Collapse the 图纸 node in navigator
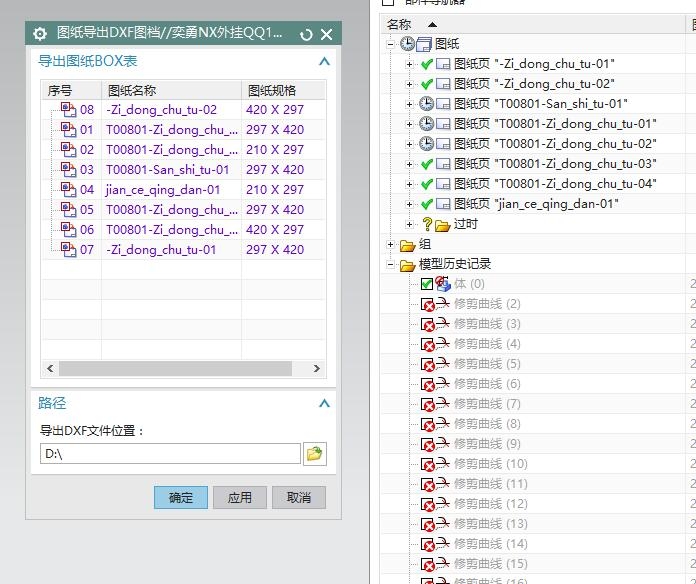The height and width of the screenshot is (584, 696). click(x=390, y=44)
